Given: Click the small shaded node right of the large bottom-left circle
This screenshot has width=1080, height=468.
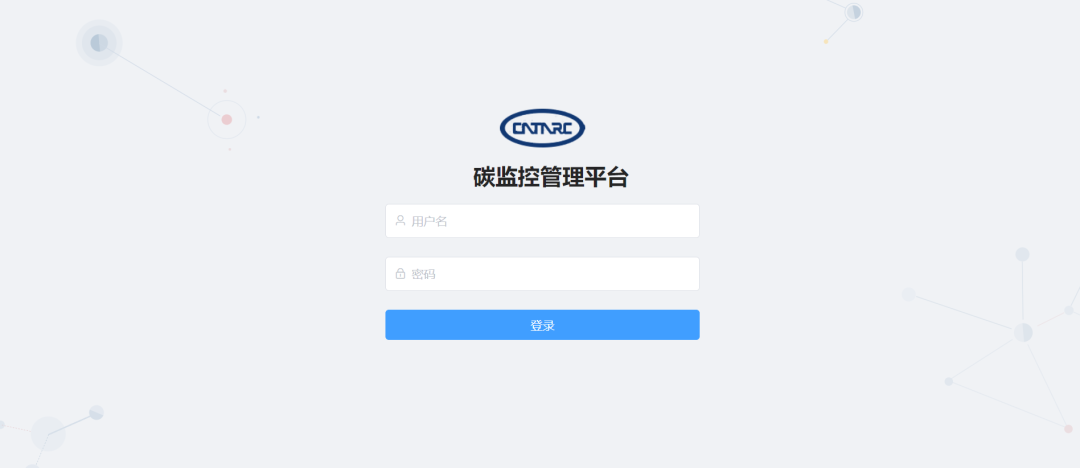Looking at the screenshot, I should [96, 412].
